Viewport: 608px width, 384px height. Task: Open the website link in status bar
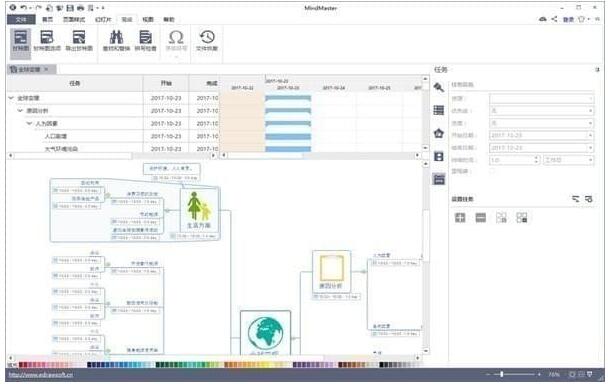click(40, 375)
